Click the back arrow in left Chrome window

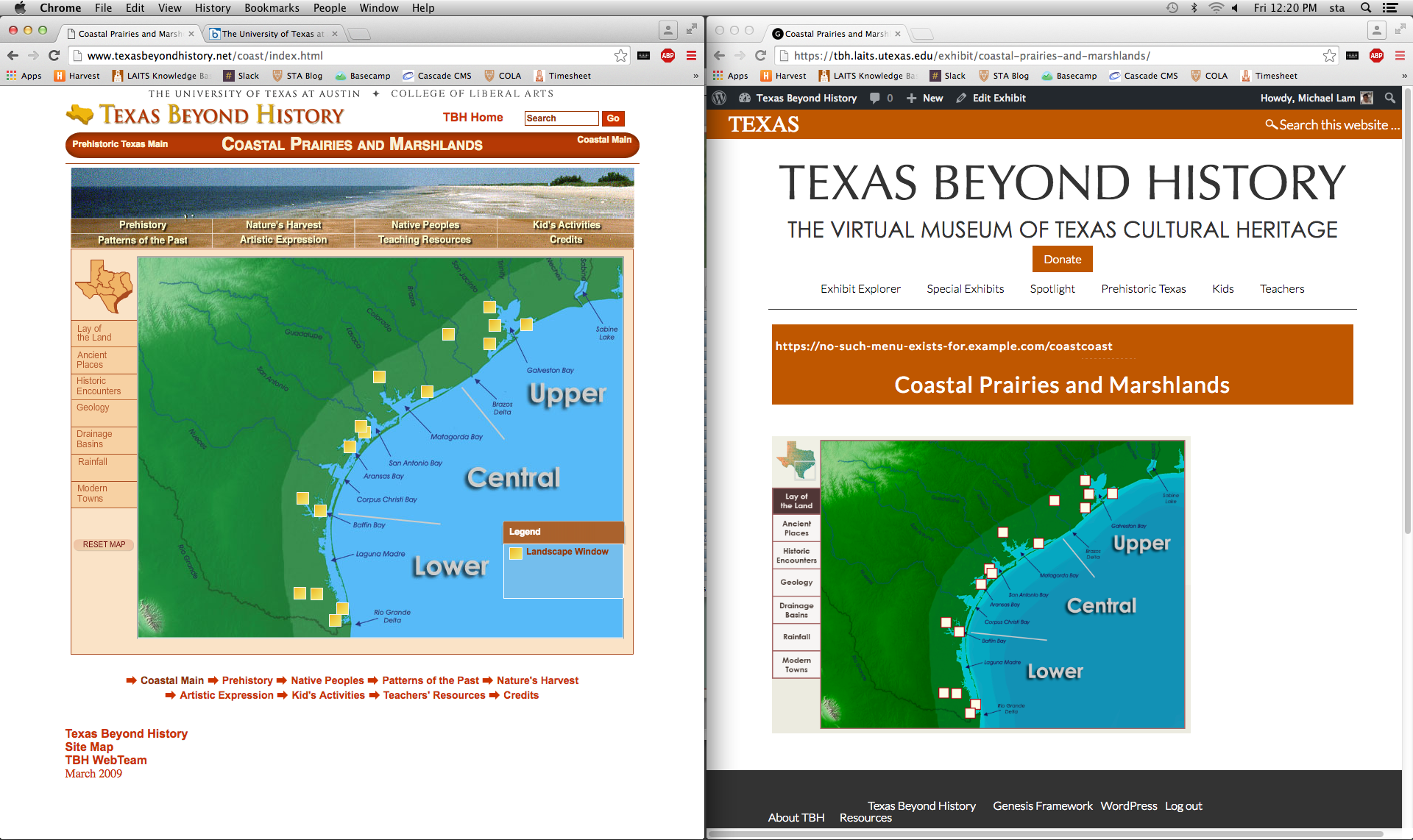point(13,55)
